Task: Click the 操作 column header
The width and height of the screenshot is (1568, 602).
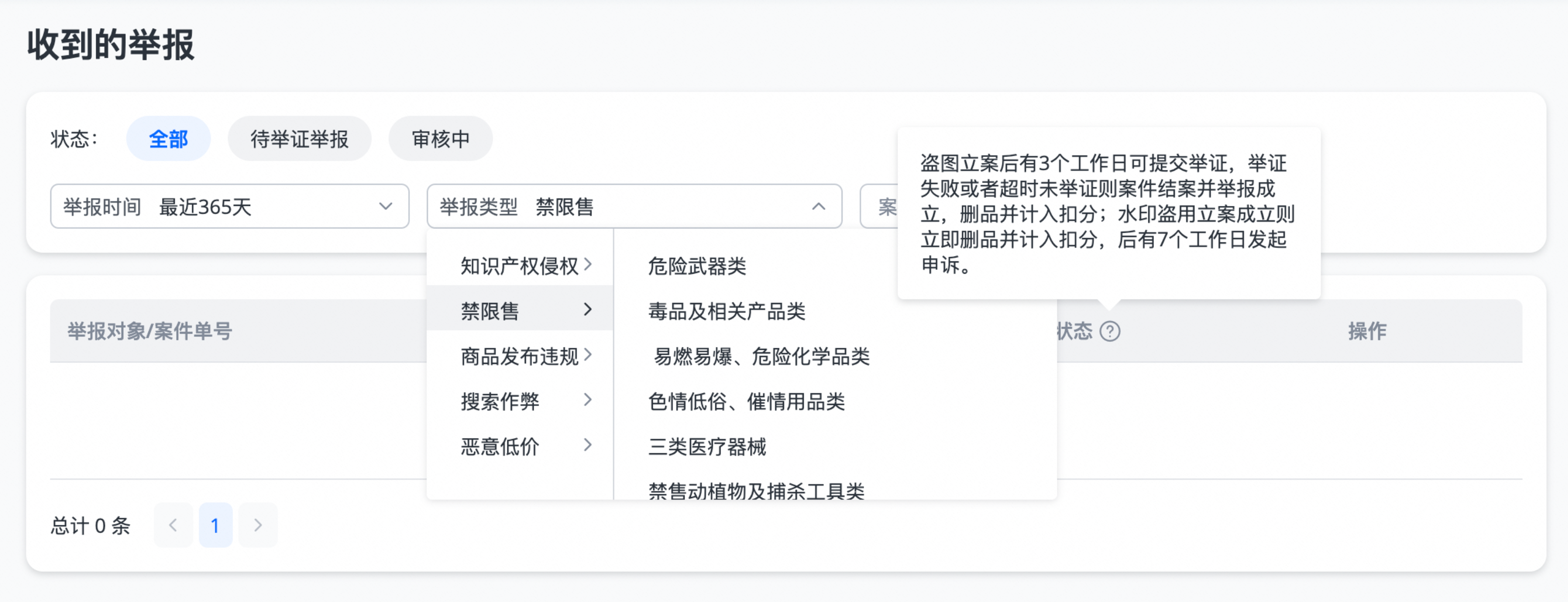Action: 1367,331
